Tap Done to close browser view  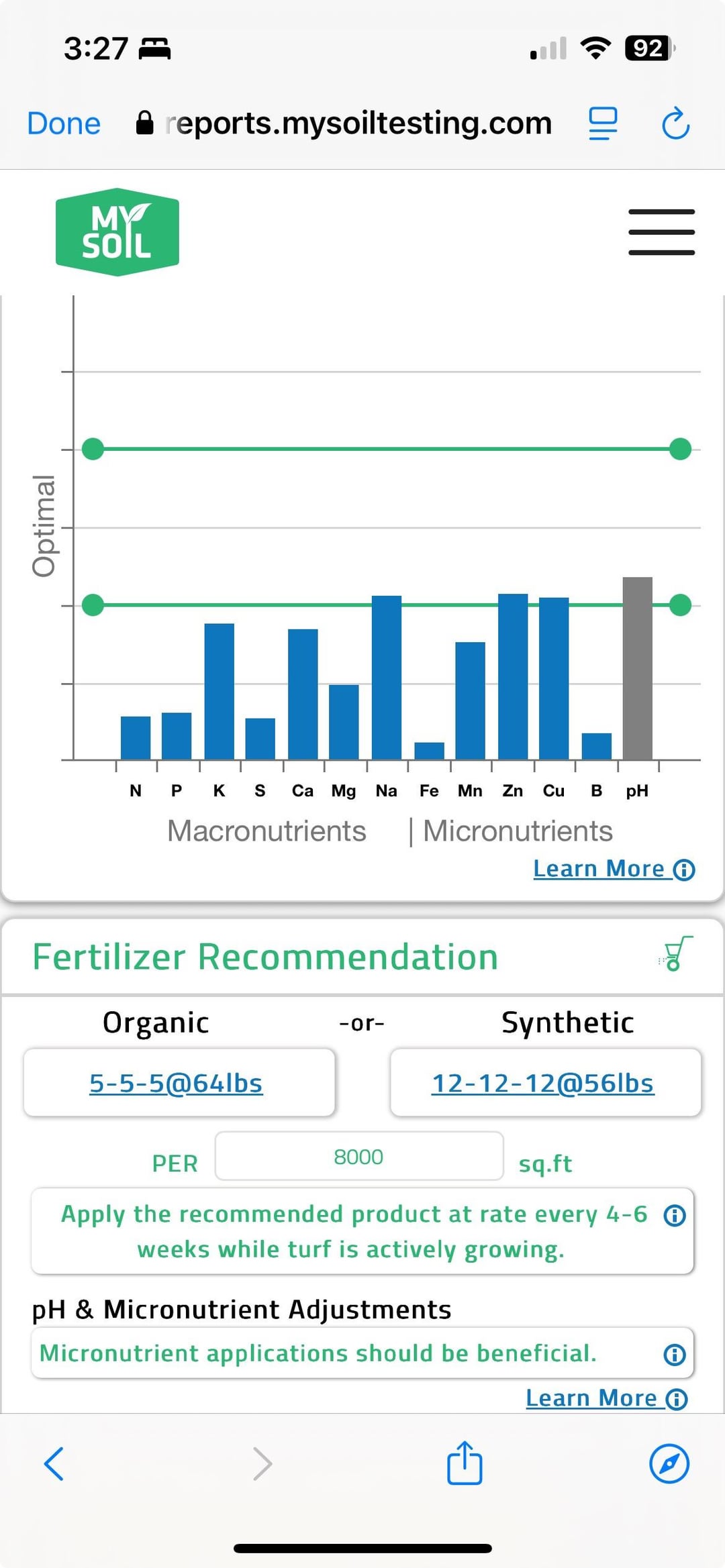point(64,123)
